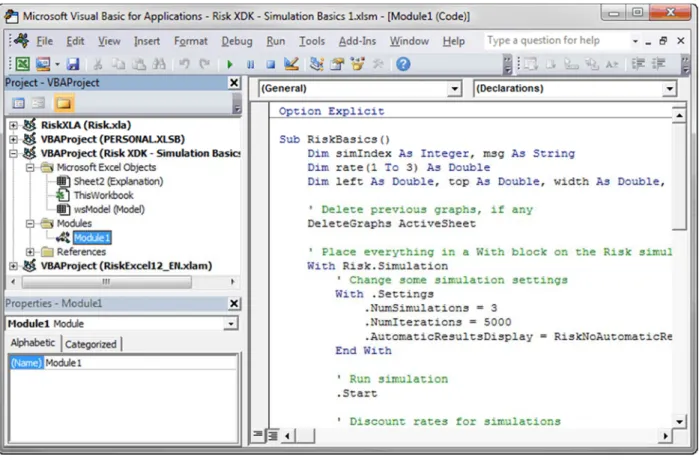The image size is (699, 460).
Task: Open the Insert menu
Action: 147,41
